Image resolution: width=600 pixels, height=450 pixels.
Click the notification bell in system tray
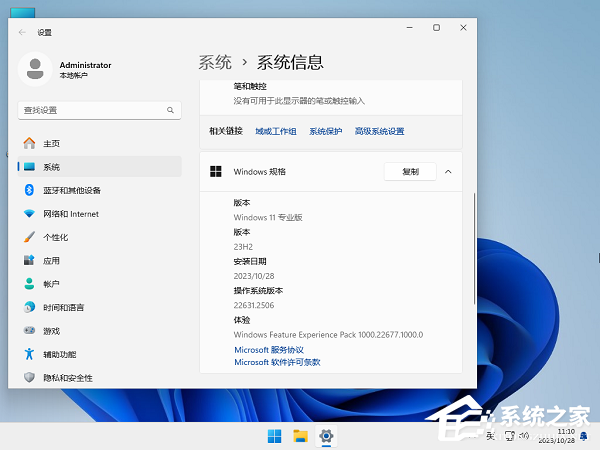584,436
